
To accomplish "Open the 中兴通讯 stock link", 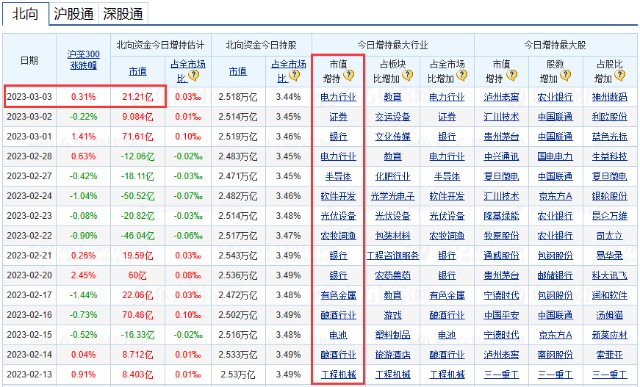I will [501, 156].
